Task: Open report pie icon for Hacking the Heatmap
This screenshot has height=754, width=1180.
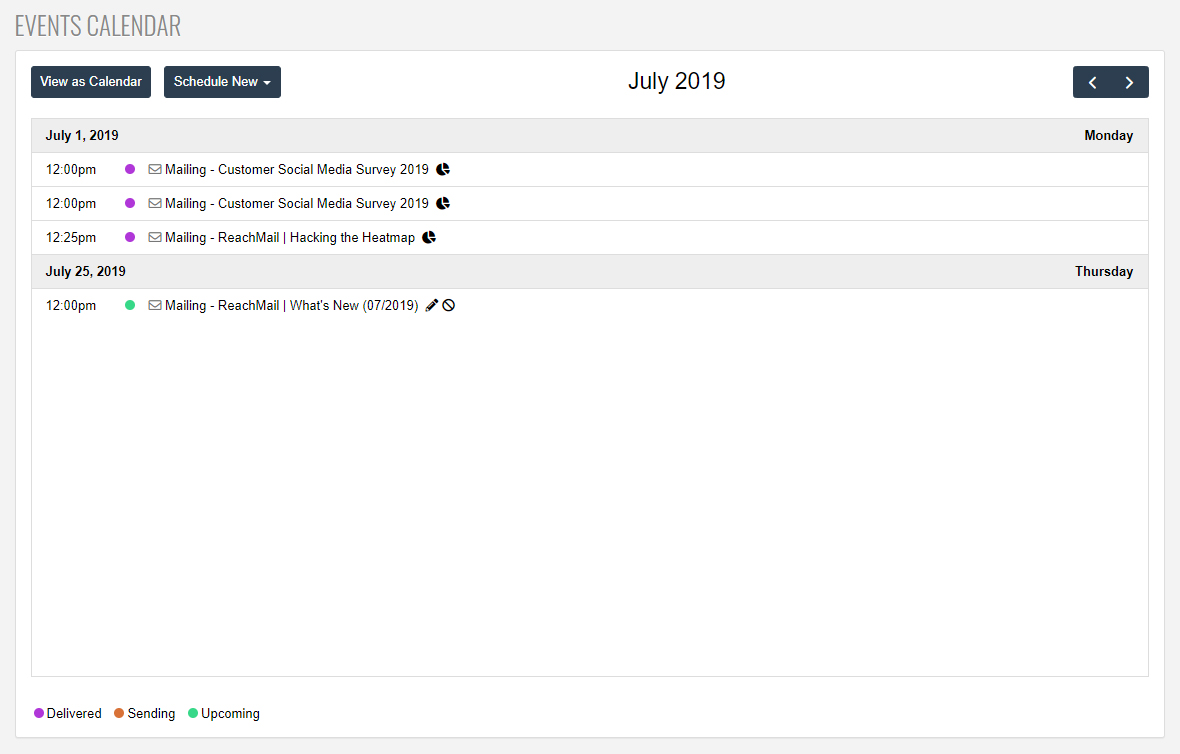Action: [x=429, y=238]
